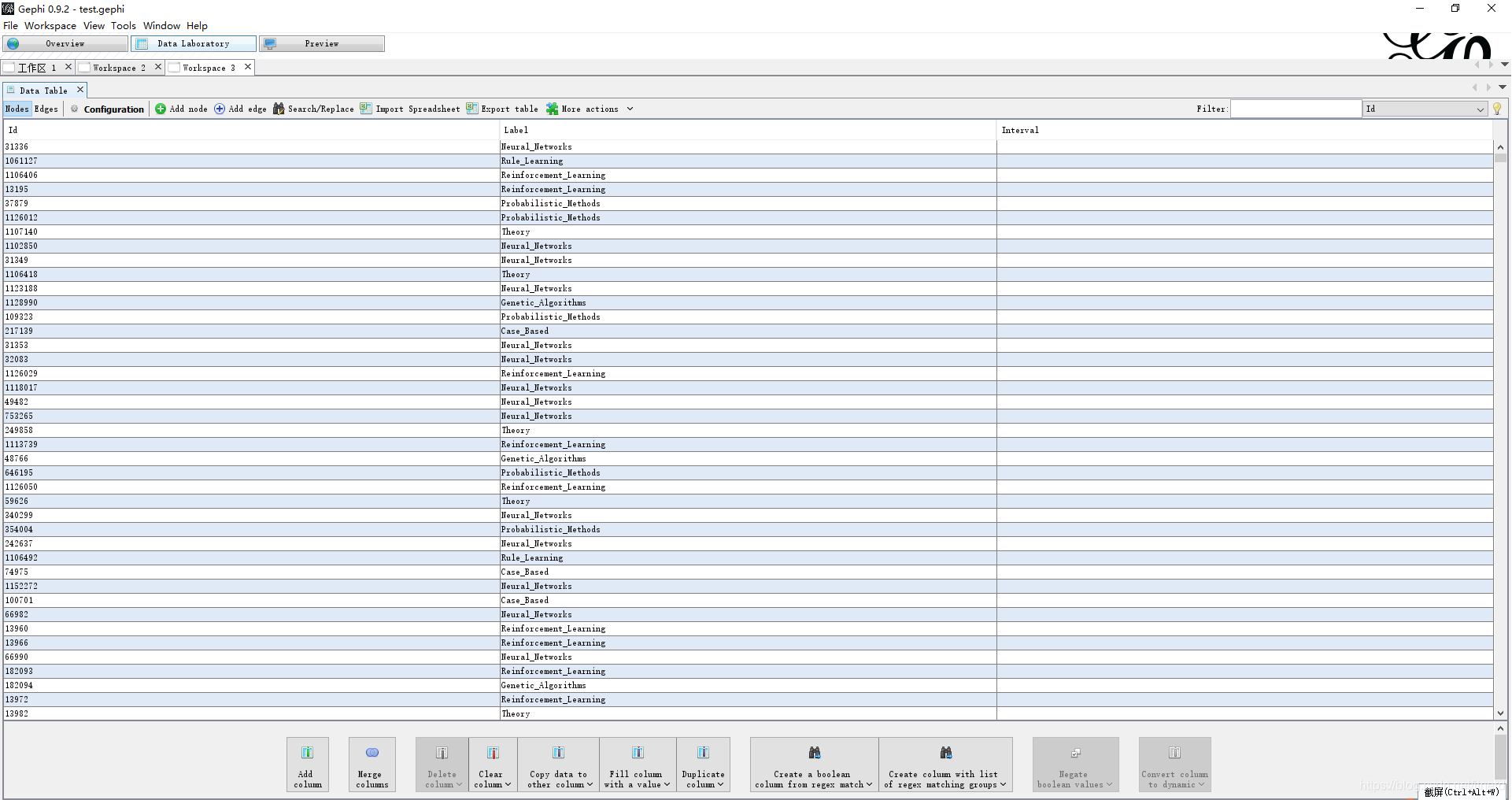This screenshot has height=800, width=1512.
Task: Click the Merge columns icon
Action: [x=372, y=753]
